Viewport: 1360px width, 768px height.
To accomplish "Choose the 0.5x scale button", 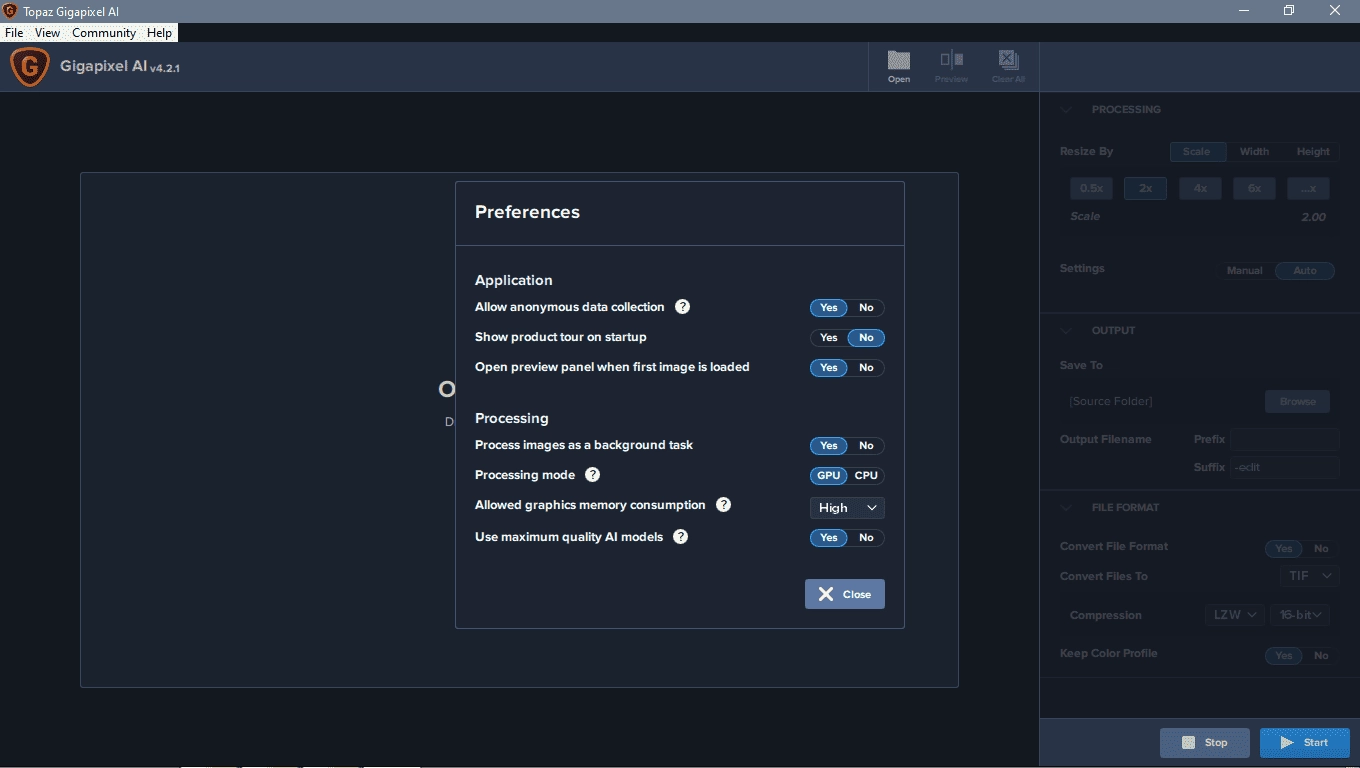I will click(x=1091, y=188).
